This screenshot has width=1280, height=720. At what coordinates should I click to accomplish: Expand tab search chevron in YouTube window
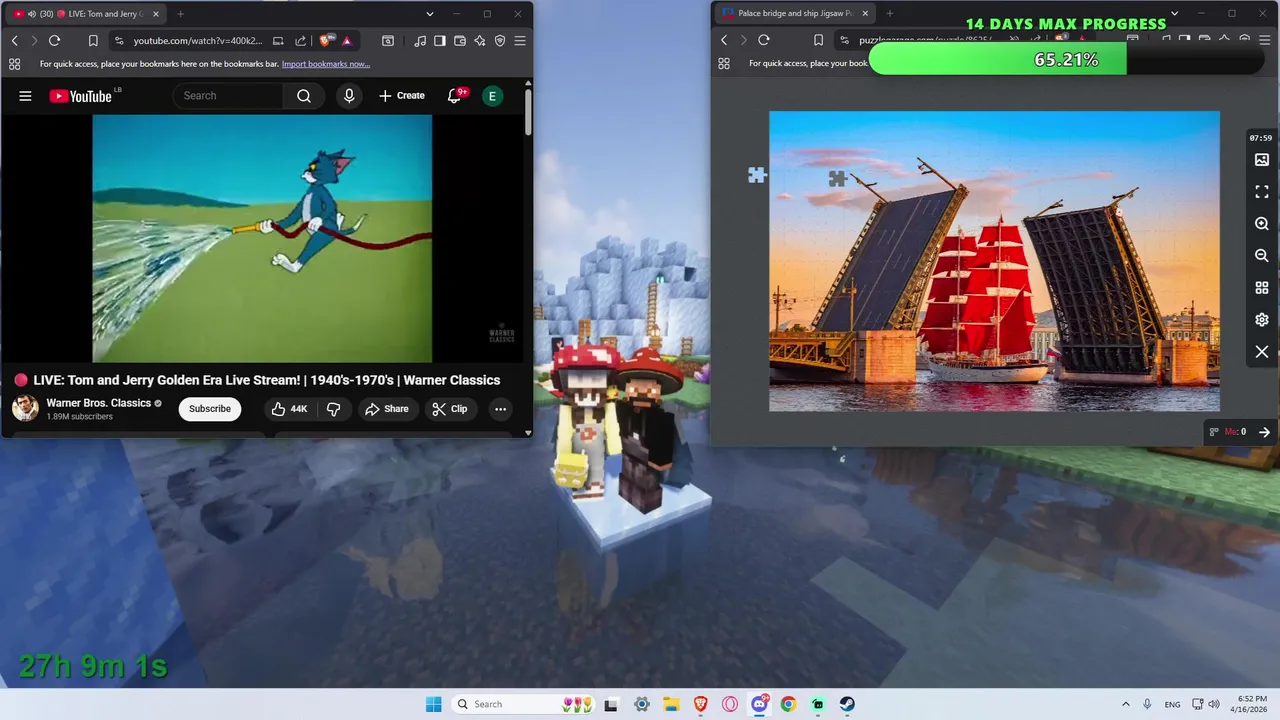[430, 14]
